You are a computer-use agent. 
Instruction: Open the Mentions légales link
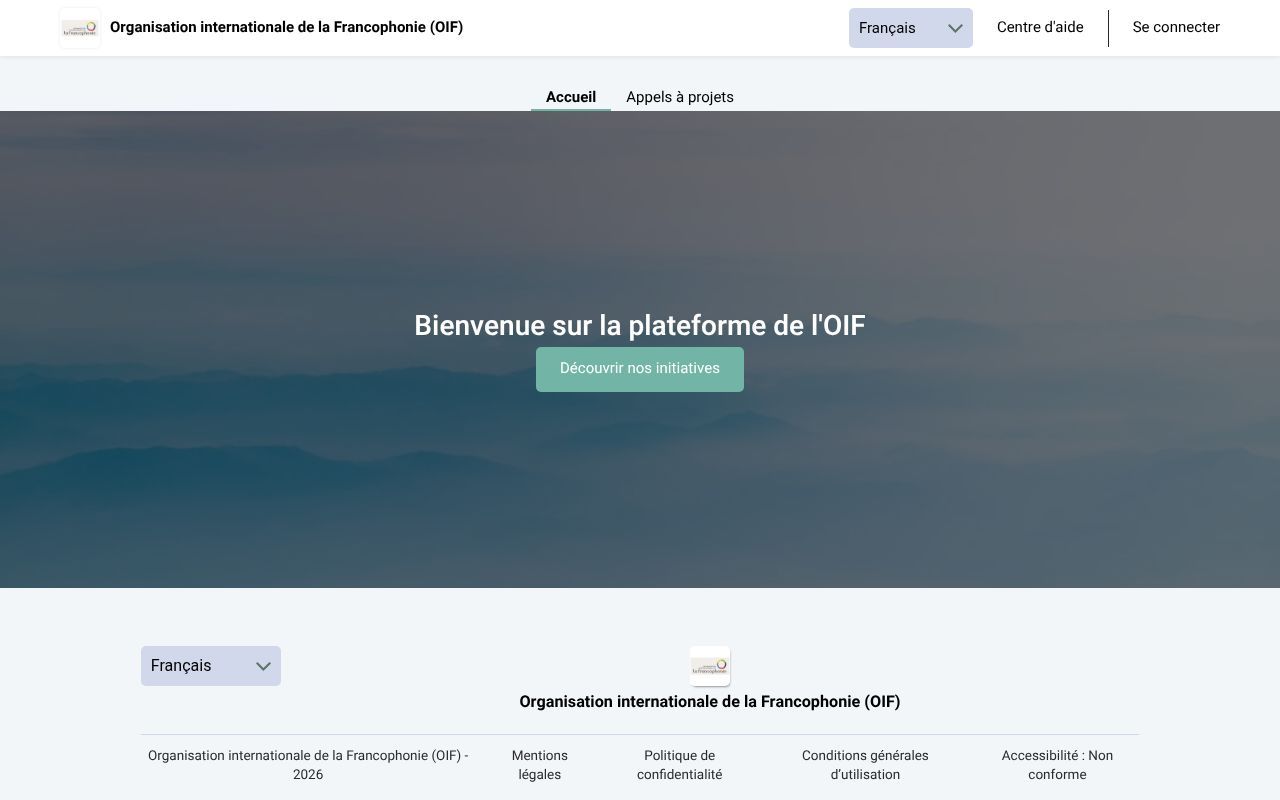coord(540,765)
